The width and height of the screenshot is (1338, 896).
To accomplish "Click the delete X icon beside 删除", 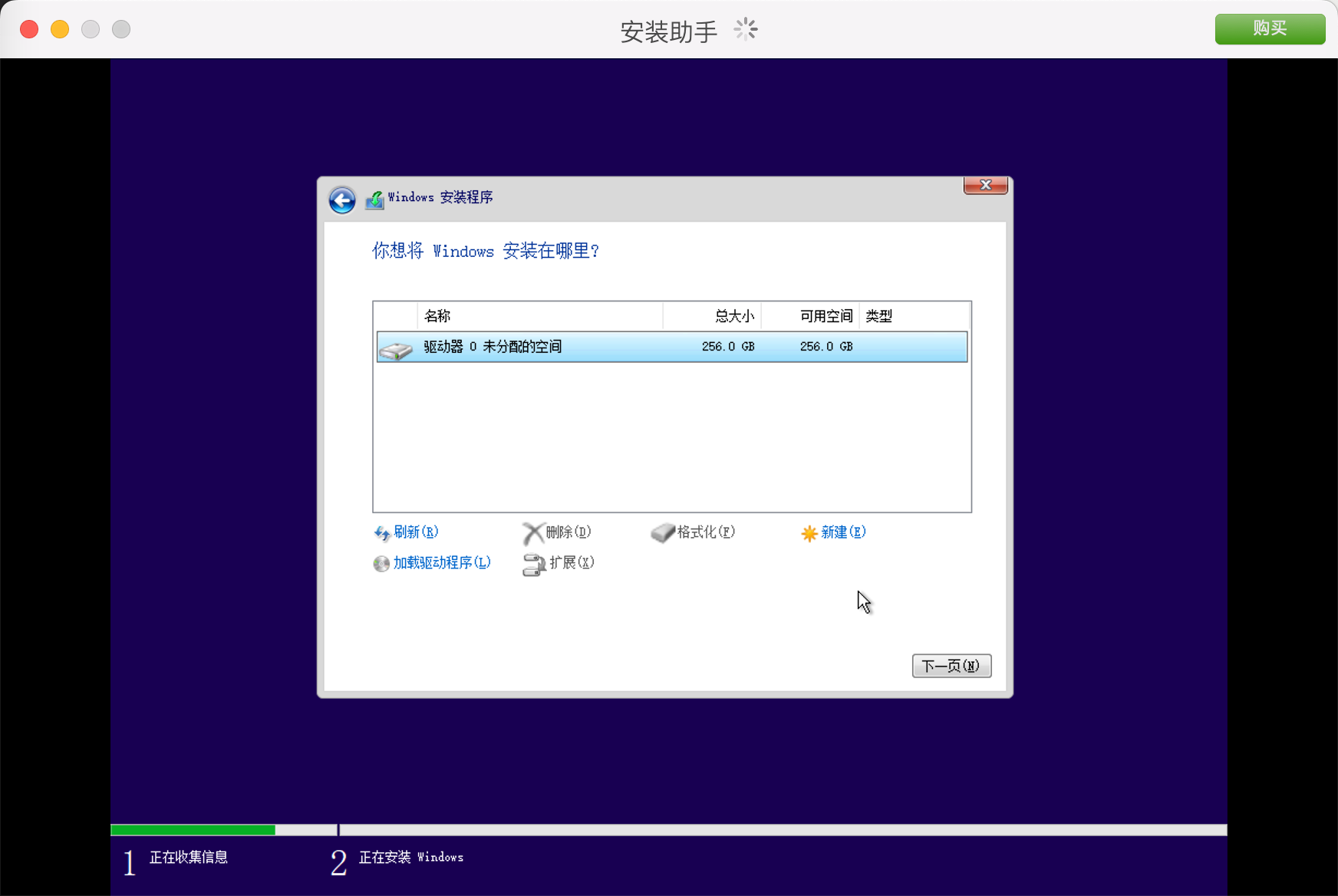I will pyautogui.click(x=532, y=533).
